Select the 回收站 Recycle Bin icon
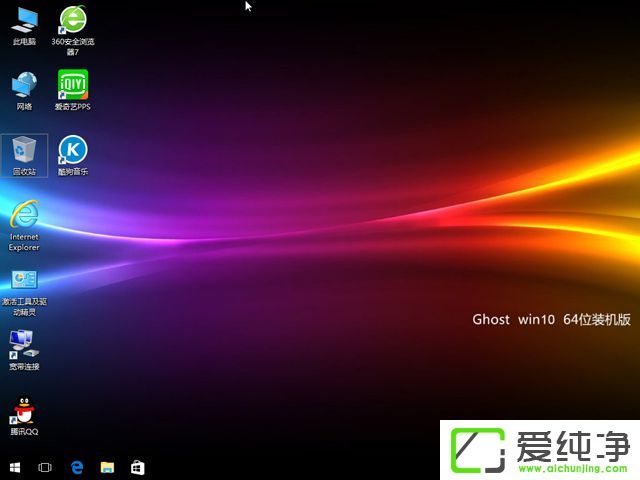This screenshot has height=480, width=640. pyautogui.click(x=24, y=151)
